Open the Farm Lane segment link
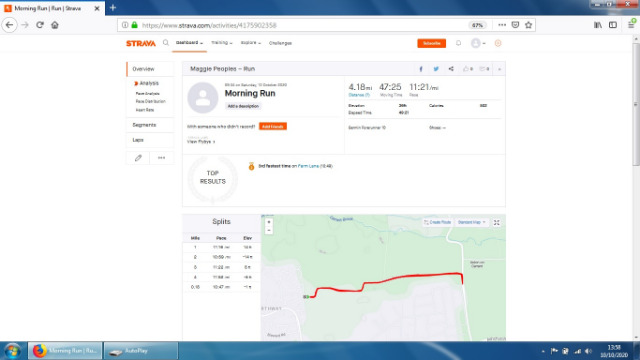The image size is (640, 360). coord(308,166)
